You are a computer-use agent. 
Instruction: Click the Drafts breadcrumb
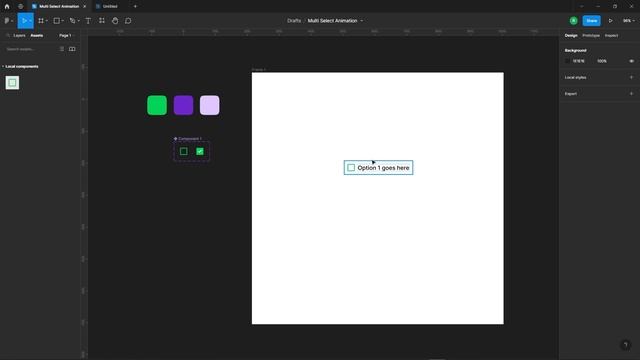(x=294, y=20)
